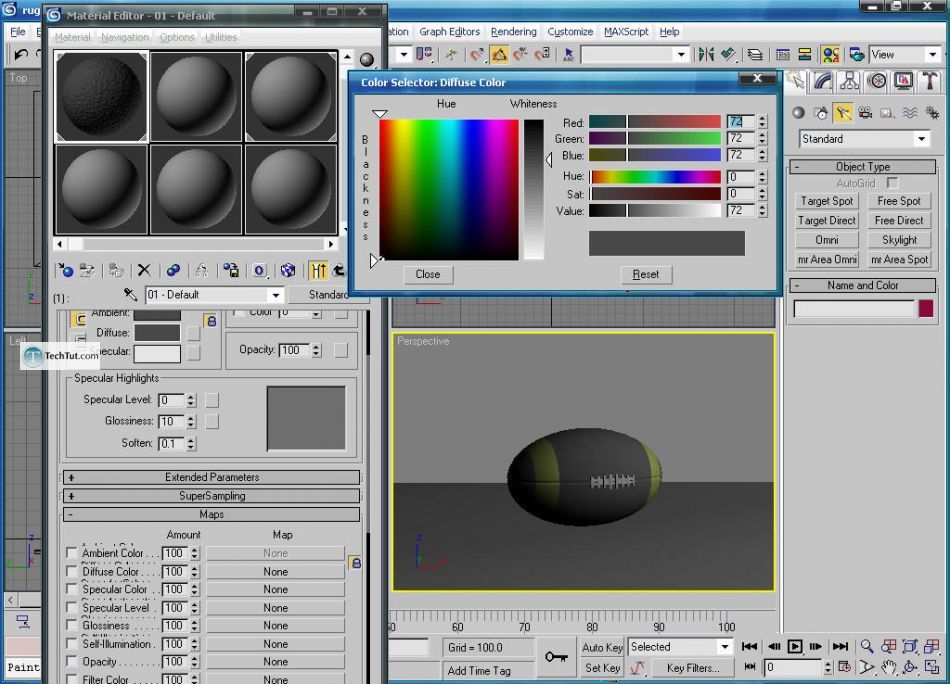Click Close in the Color Selector
The height and width of the screenshot is (684, 950).
[x=428, y=274]
